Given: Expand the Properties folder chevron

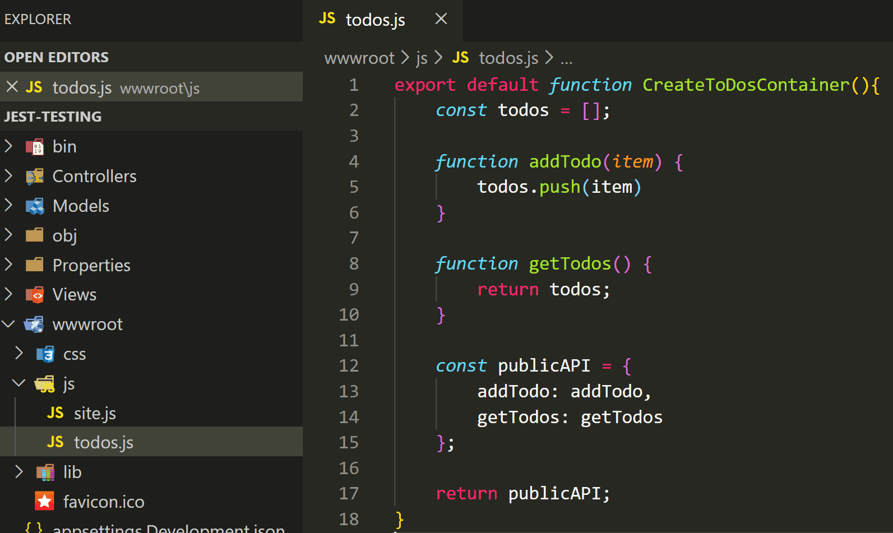Looking at the screenshot, I should click(x=9, y=265).
